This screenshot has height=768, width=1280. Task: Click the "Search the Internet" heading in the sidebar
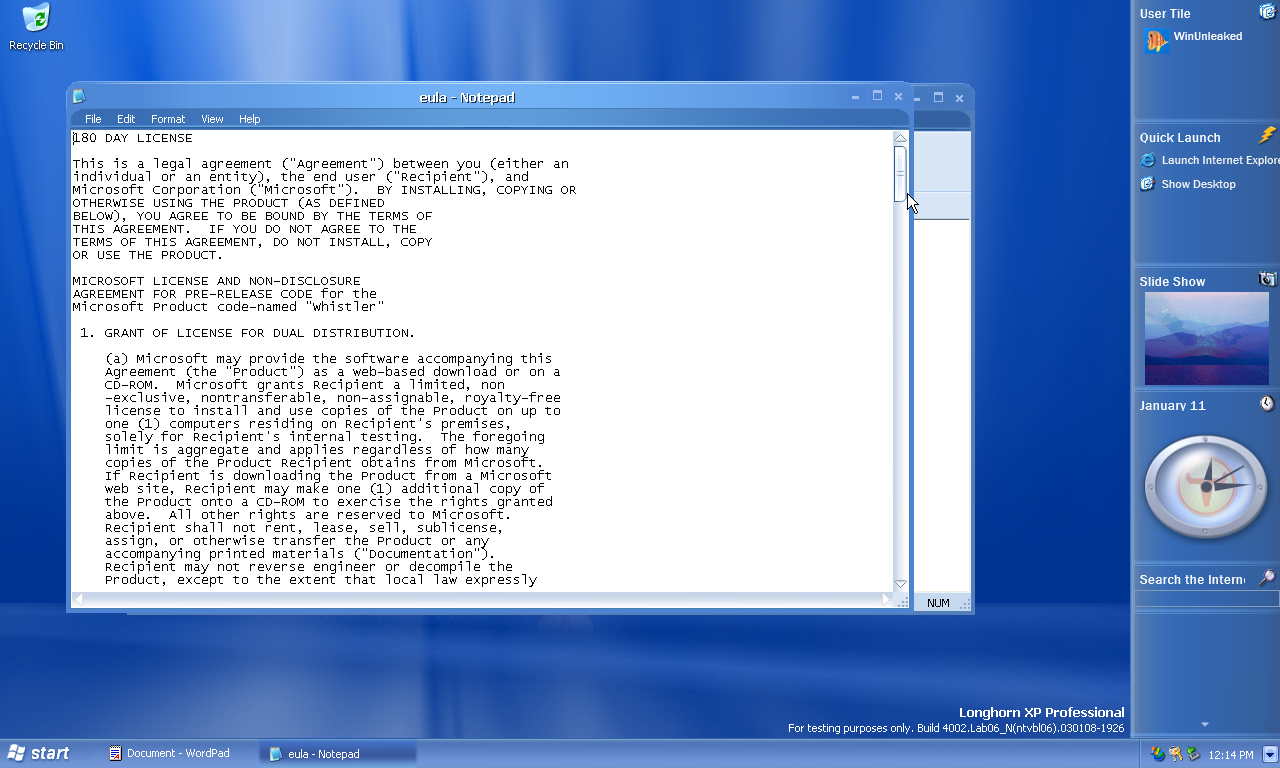[1192, 579]
